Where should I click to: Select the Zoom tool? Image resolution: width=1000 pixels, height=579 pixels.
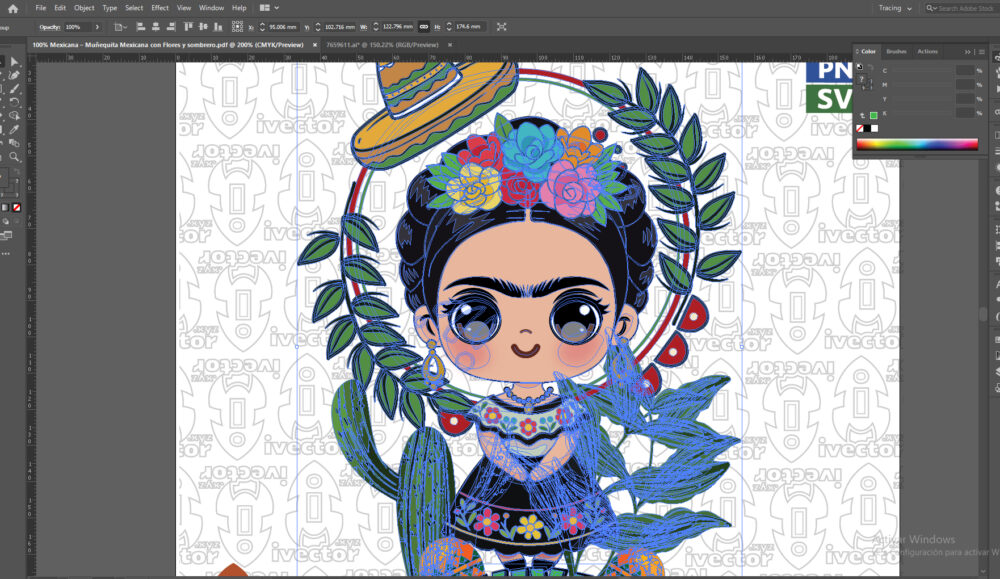coord(14,156)
